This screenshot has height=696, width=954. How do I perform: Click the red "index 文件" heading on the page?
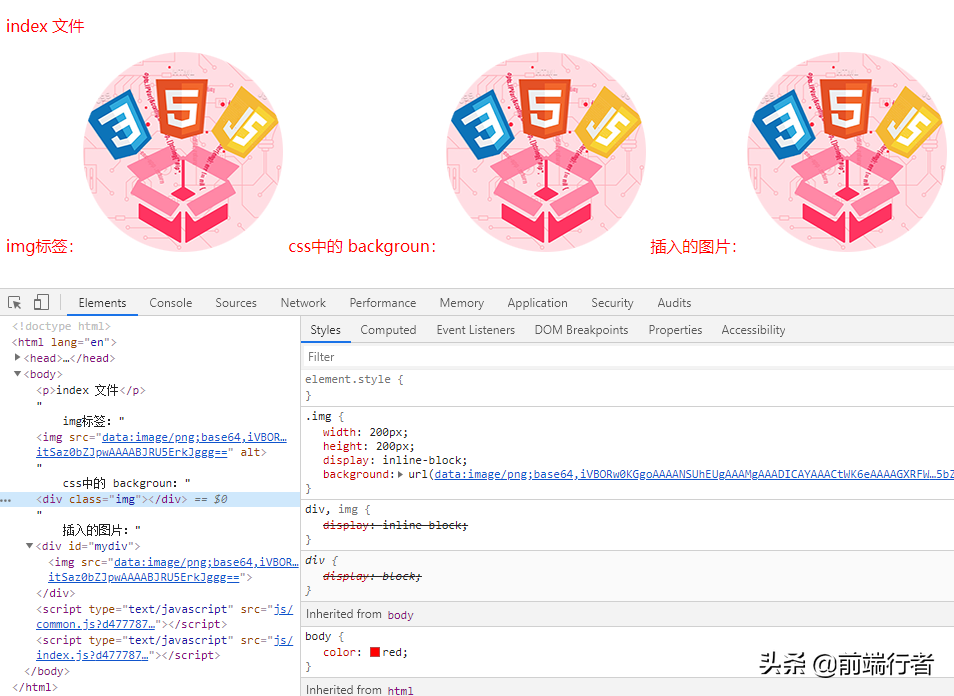[45, 26]
